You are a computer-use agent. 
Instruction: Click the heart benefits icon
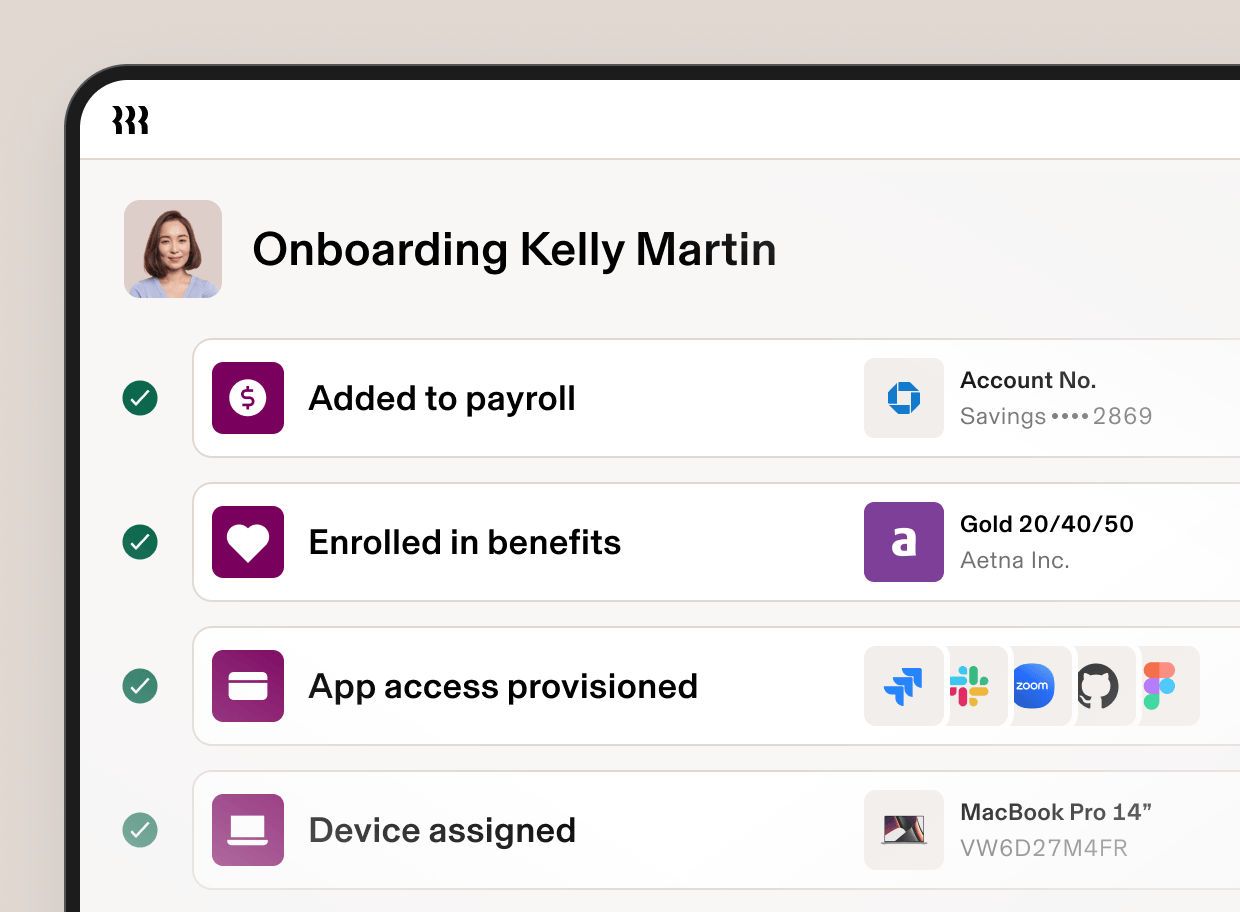click(x=247, y=542)
